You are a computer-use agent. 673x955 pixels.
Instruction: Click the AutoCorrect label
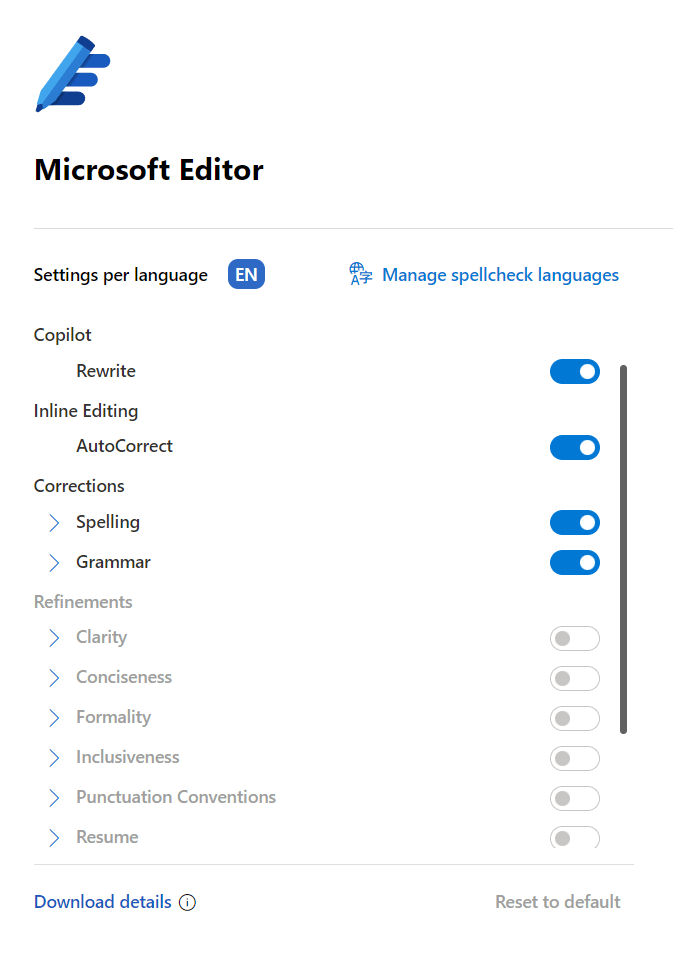pyautogui.click(x=124, y=446)
